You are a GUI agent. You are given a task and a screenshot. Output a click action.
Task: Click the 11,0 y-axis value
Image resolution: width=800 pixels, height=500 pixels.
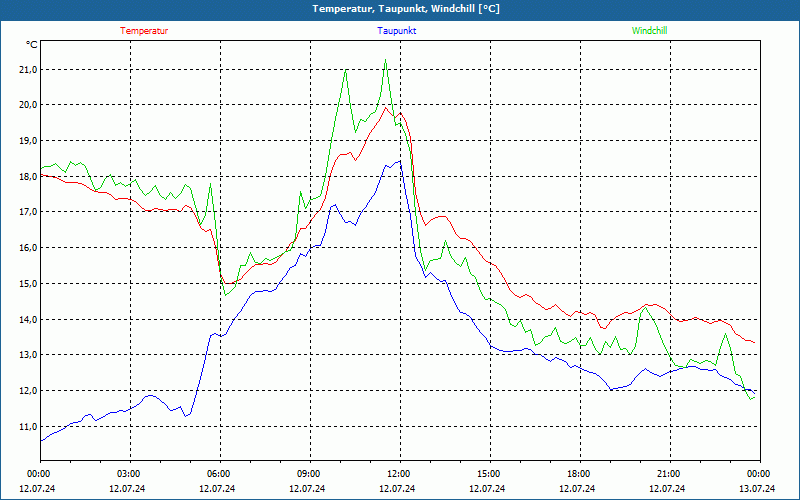[x=29, y=427]
